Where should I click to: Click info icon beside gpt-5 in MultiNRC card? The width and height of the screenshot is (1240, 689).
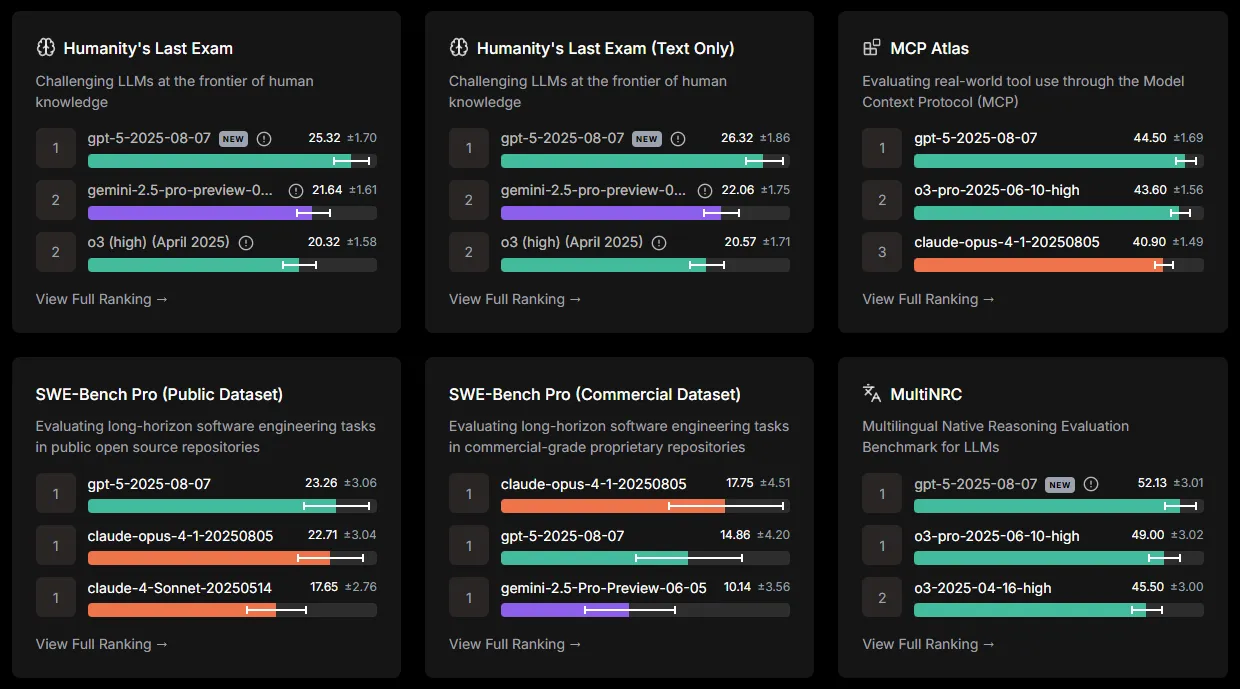pyautogui.click(x=1091, y=484)
